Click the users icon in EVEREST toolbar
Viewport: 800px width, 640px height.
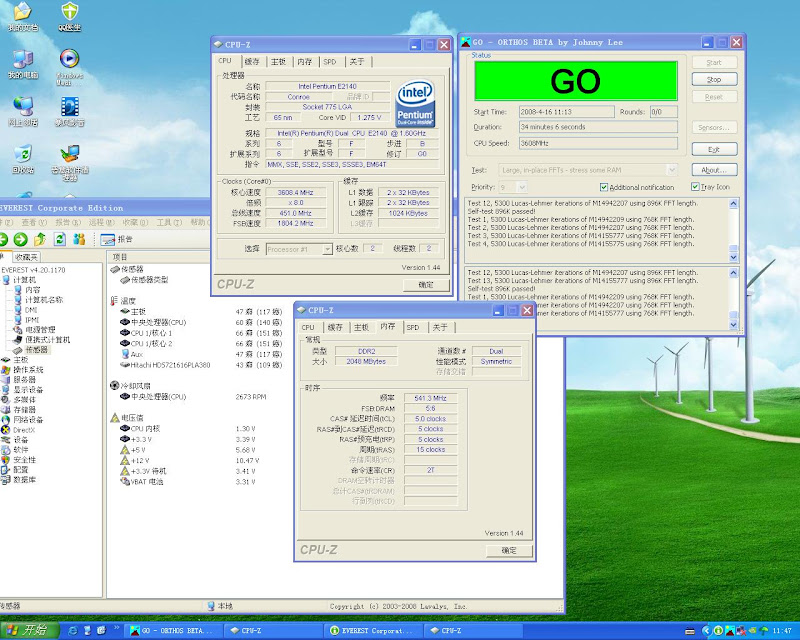pos(80,239)
